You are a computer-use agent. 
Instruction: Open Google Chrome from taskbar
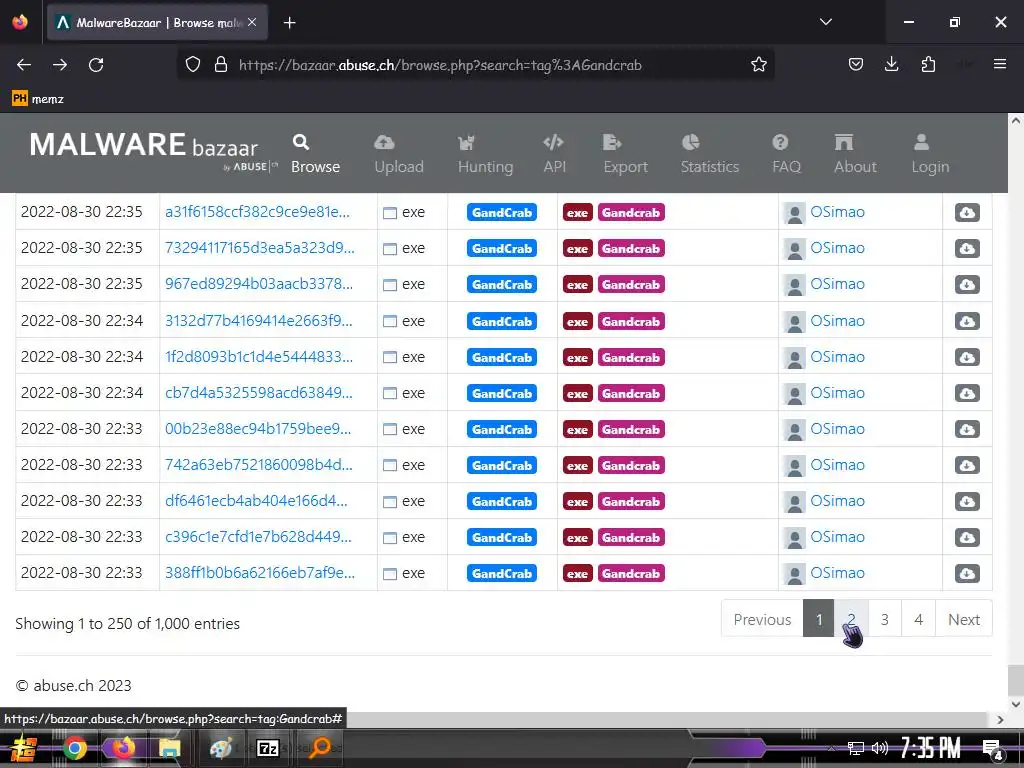tap(74, 748)
